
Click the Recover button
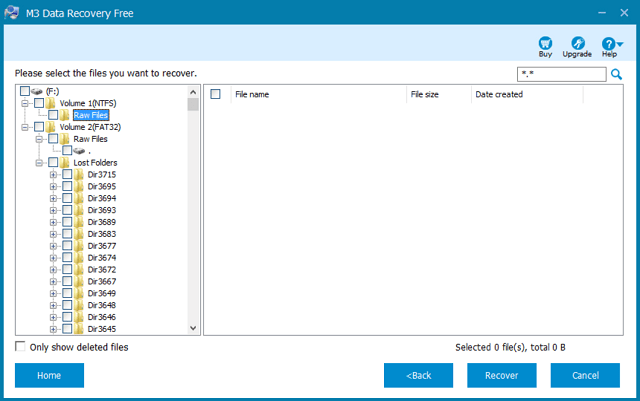point(502,375)
